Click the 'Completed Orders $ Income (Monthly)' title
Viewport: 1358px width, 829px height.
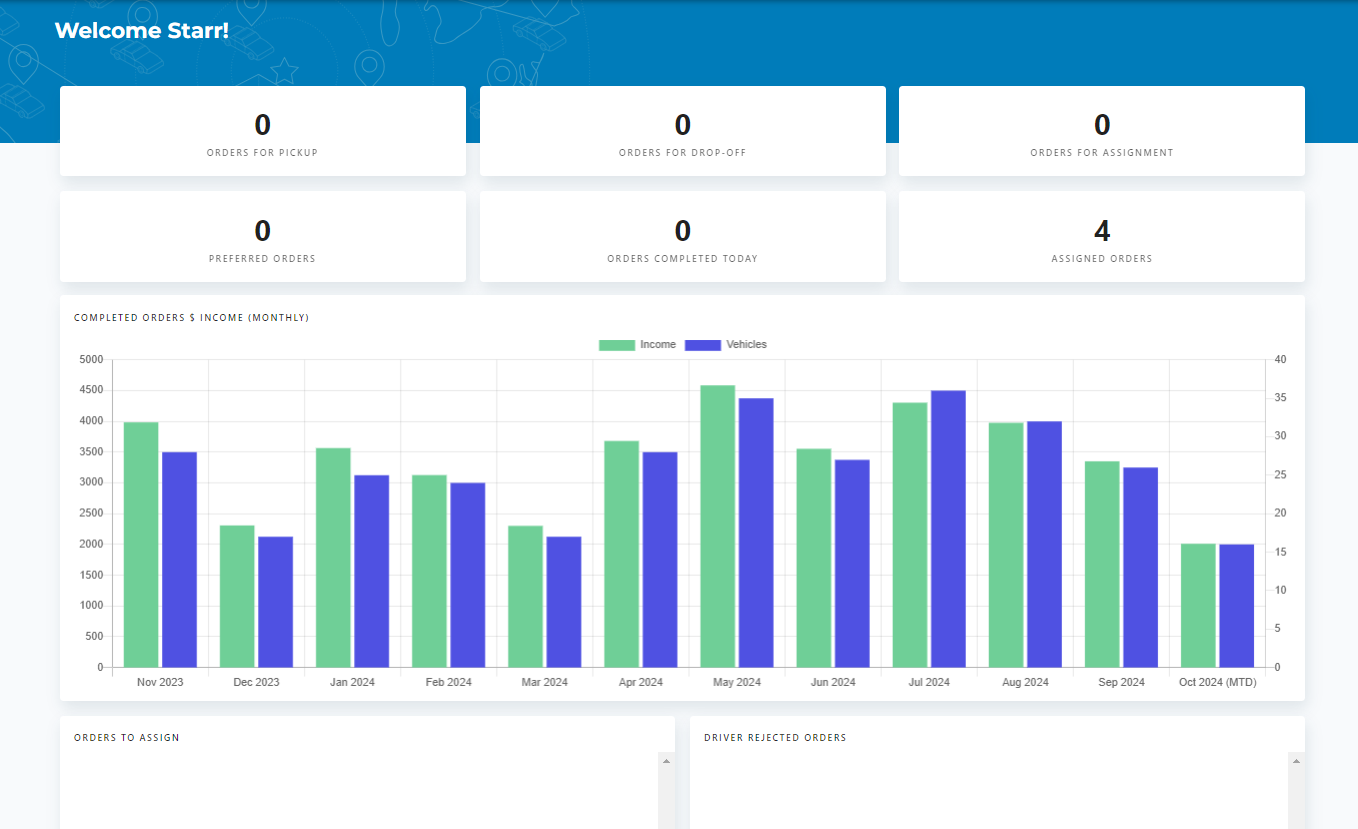(192, 318)
